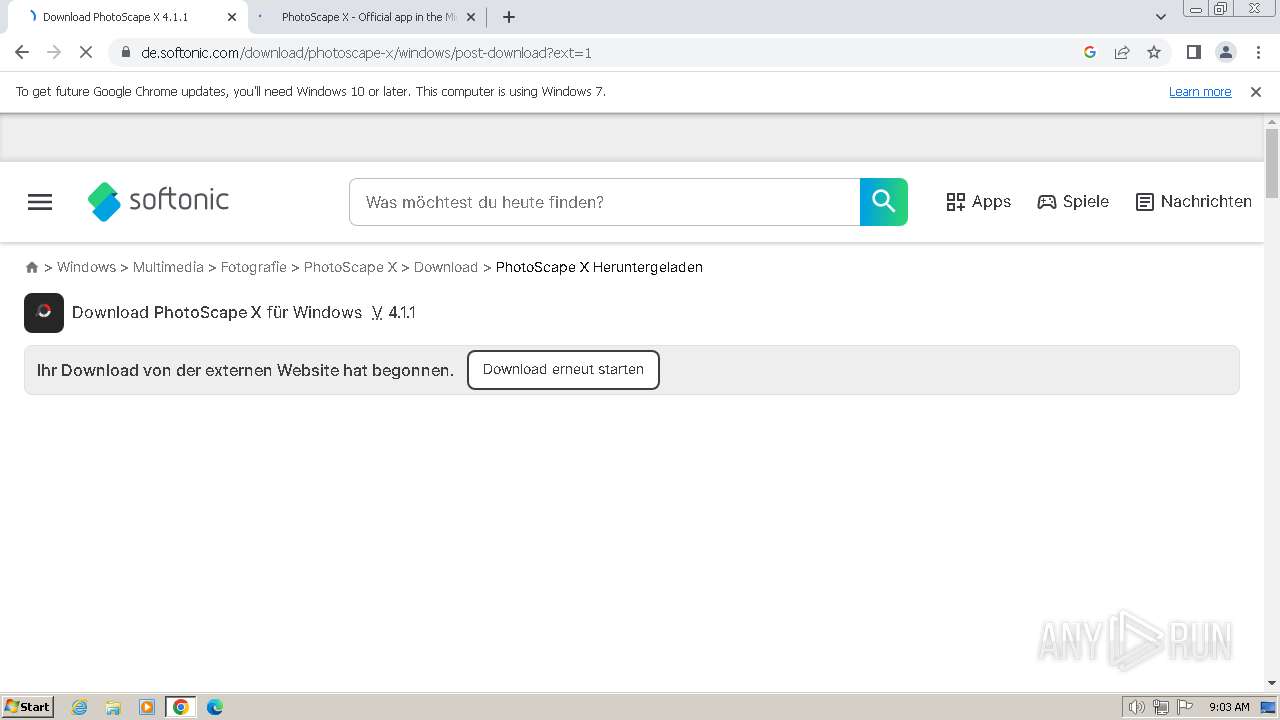
Task: Open the Nachrichten section
Action: [x=1194, y=202]
